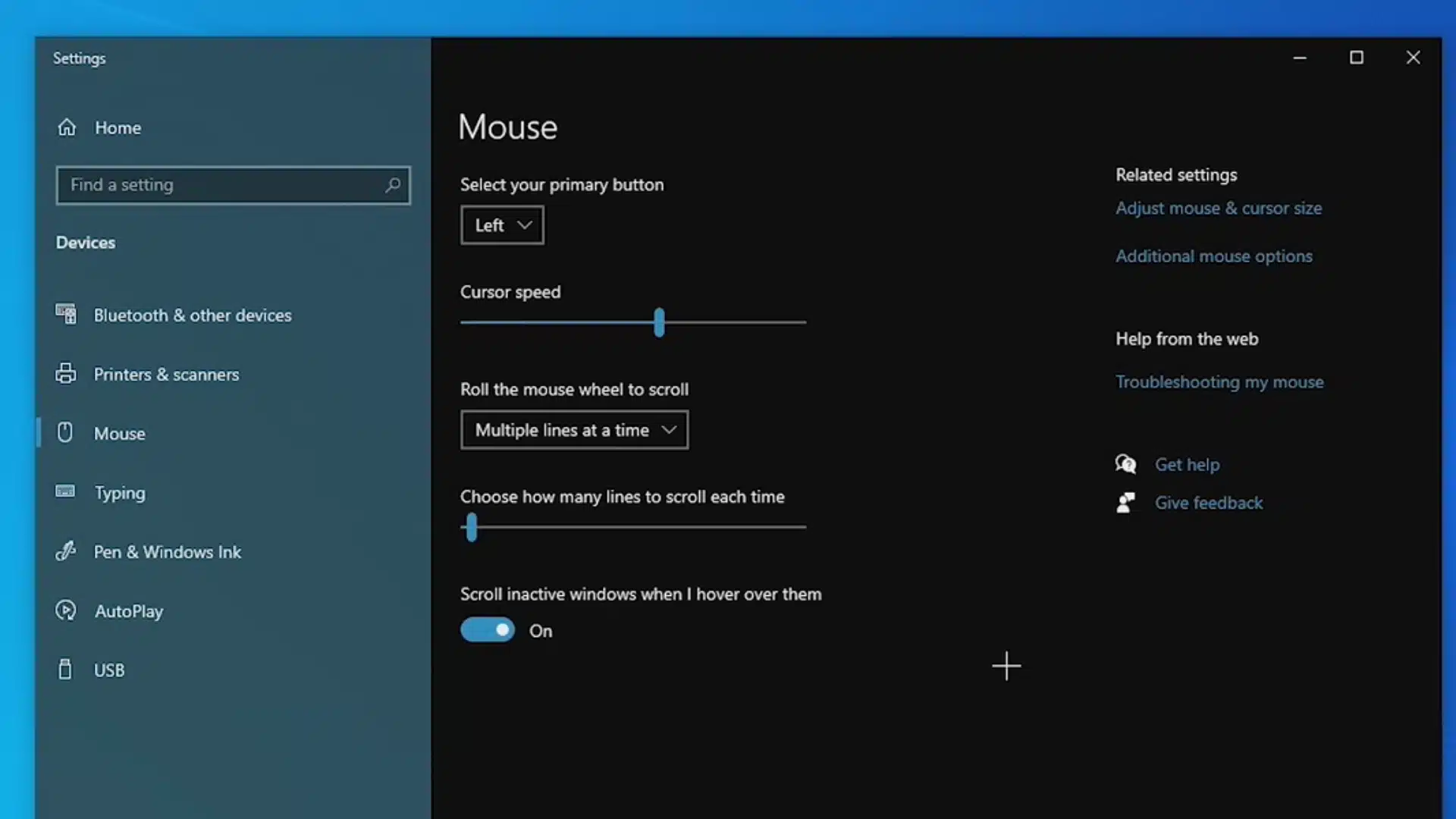Image resolution: width=1456 pixels, height=819 pixels.
Task: Click the search magnifier icon
Action: [x=392, y=185]
